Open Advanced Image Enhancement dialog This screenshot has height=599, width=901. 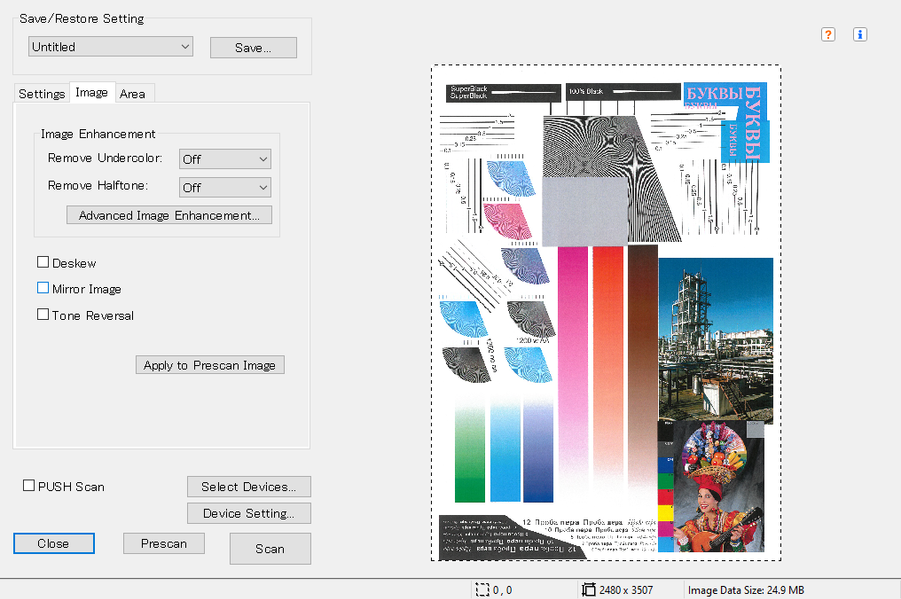click(169, 215)
